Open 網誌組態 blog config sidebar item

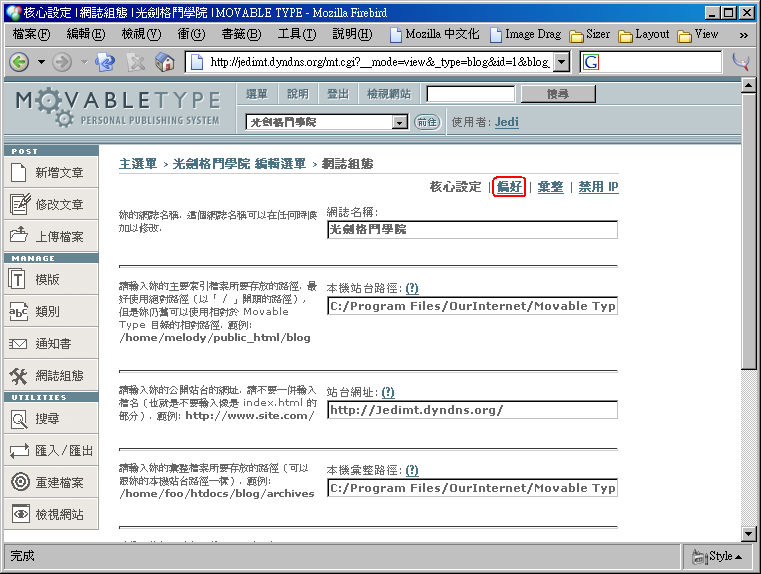51,376
